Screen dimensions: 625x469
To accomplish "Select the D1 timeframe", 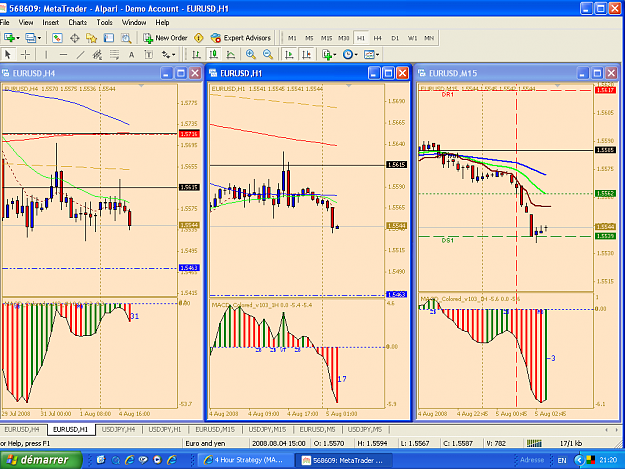I will pos(395,38).
